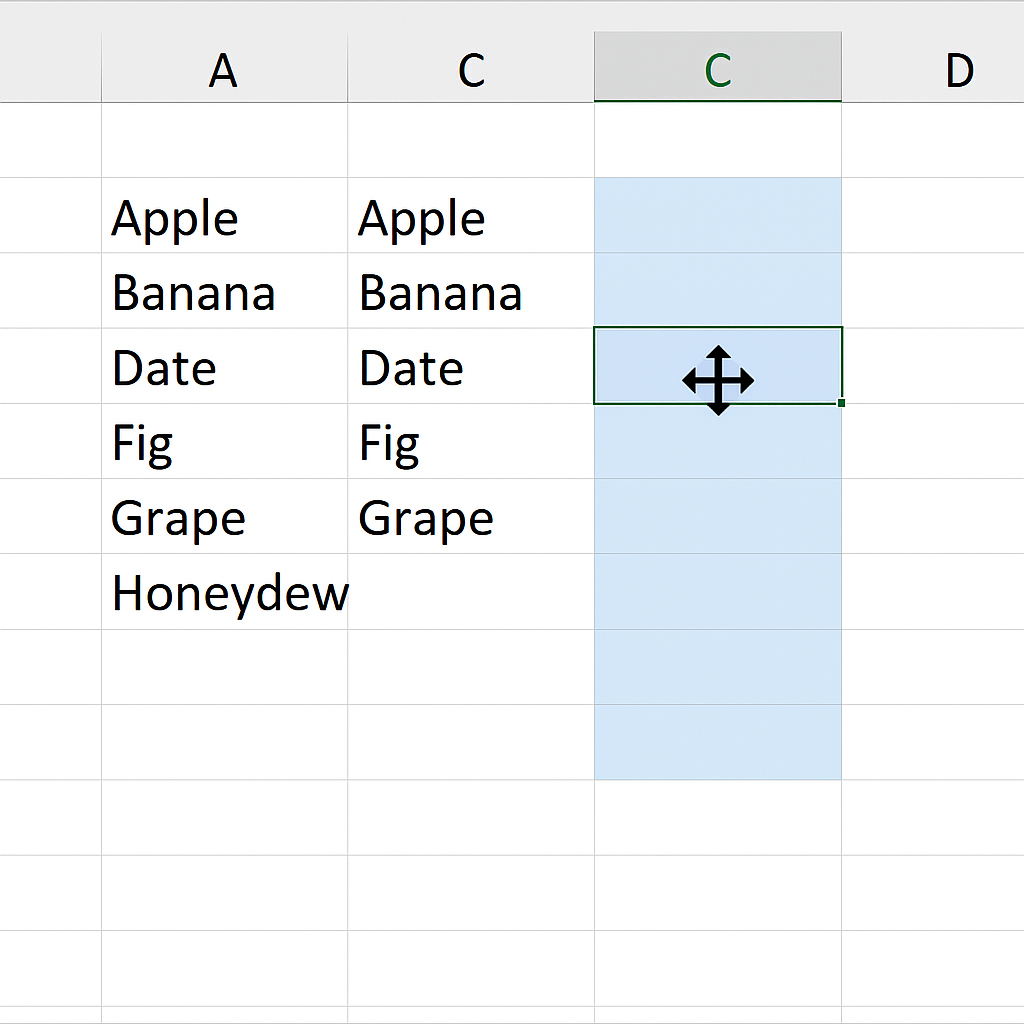This screenshot has width=1024, height=1024.
Task: Select the Apple cell in column A
Action: [x=224, y=216]
